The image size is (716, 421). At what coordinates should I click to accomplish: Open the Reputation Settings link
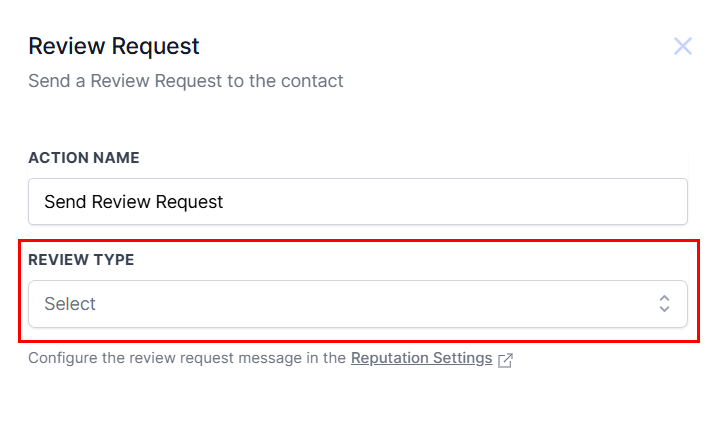tap(421, 358)
